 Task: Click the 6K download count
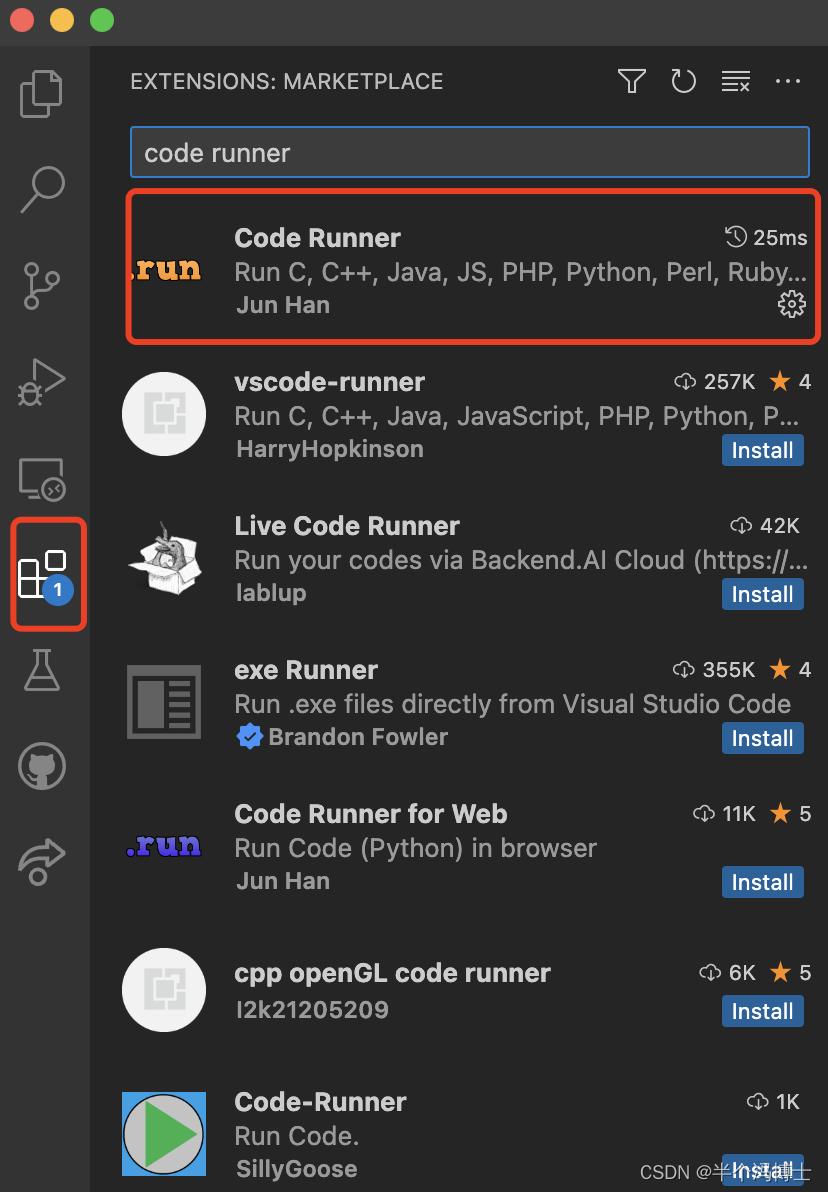(x=728, y=973)
